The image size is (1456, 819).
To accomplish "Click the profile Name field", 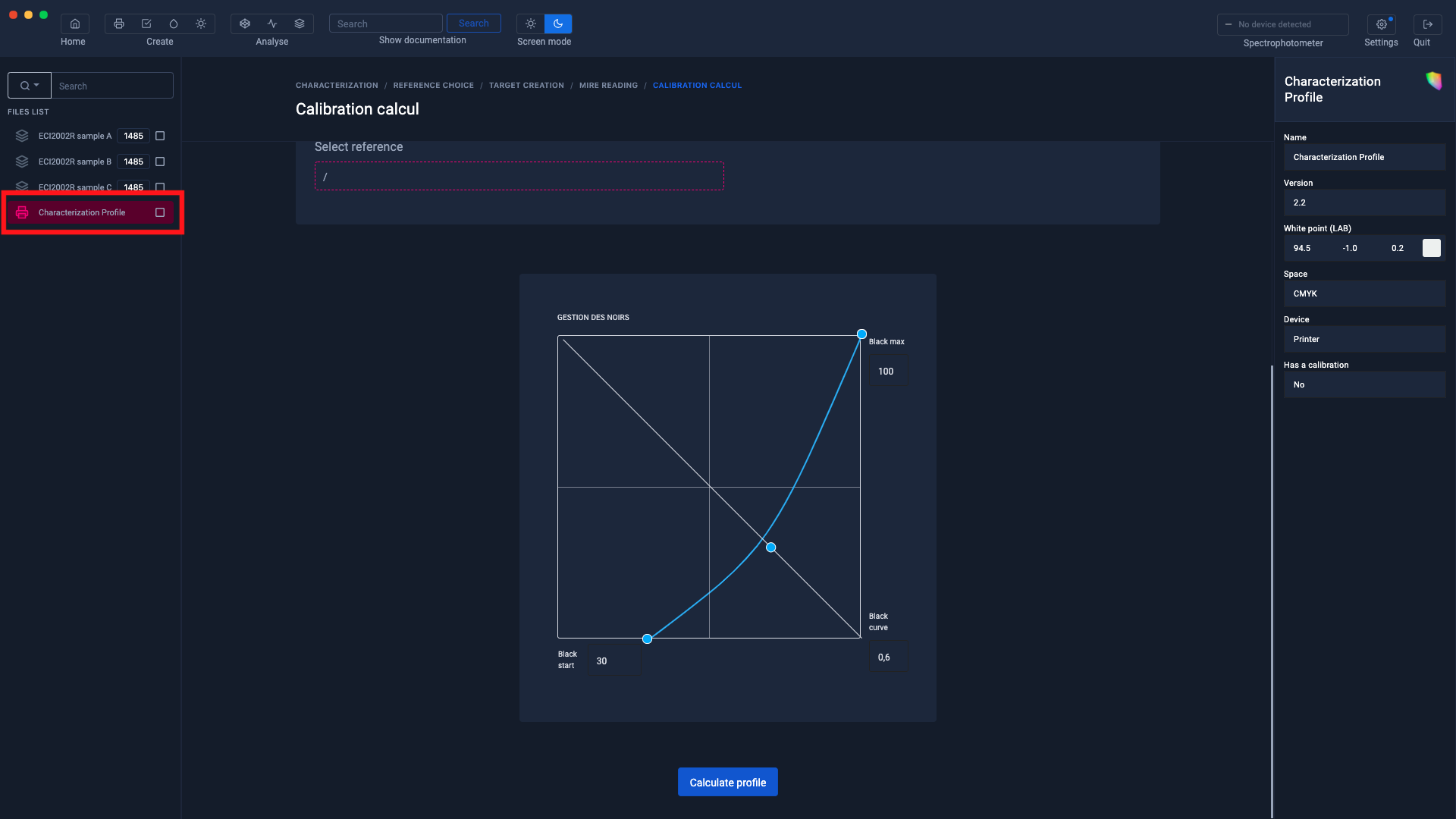I will [x=1363, y=157].
